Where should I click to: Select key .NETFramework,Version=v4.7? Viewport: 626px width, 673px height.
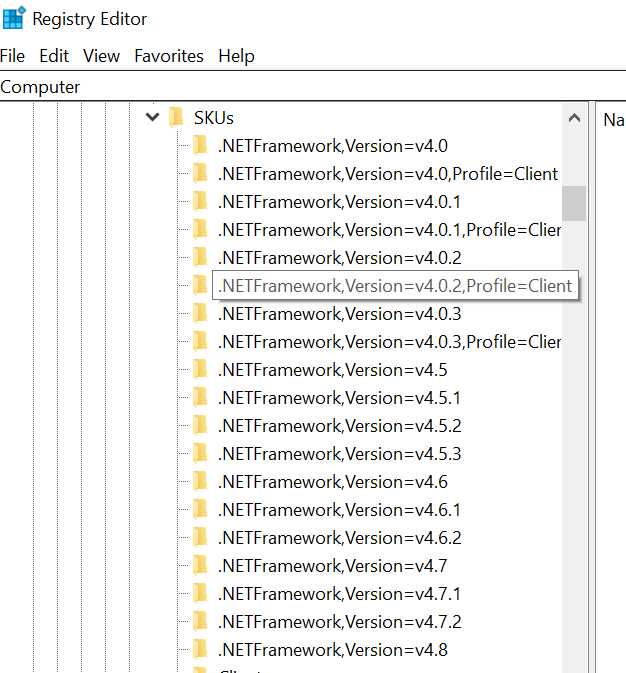point(332,567)
